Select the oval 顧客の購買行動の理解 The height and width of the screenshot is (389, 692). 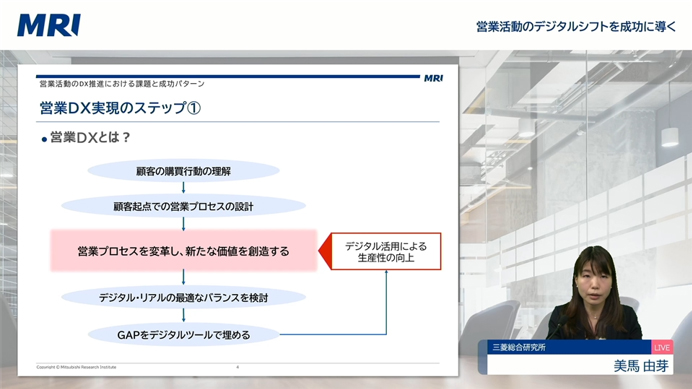[x=184, y=171]
